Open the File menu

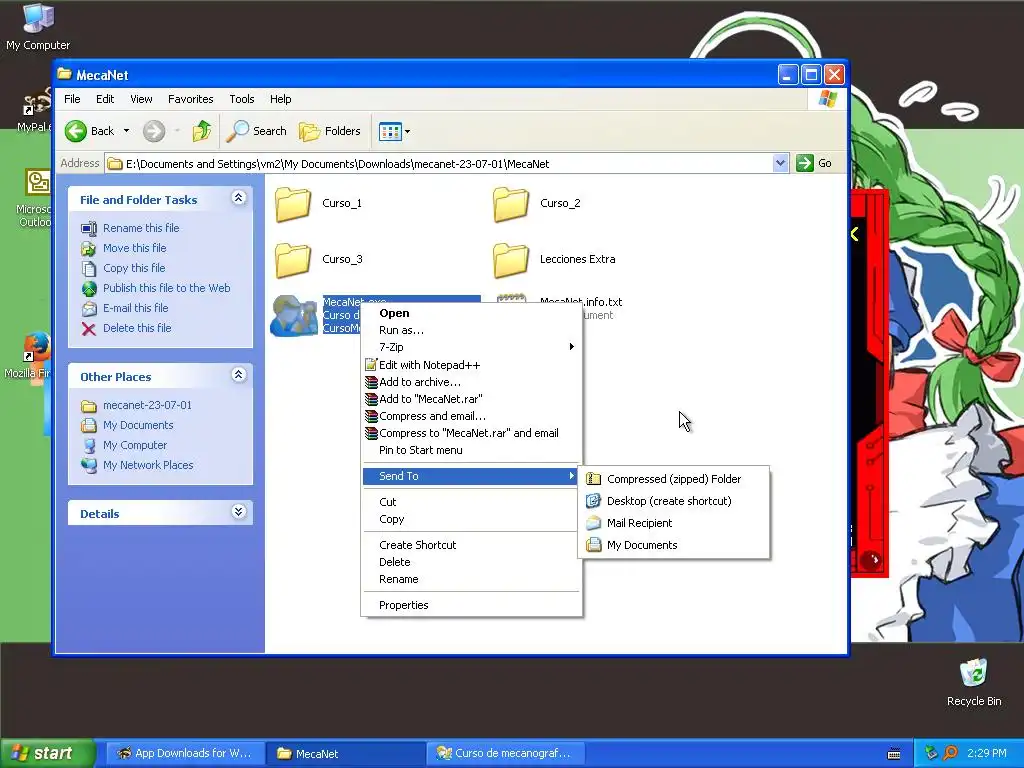point(72,99)
